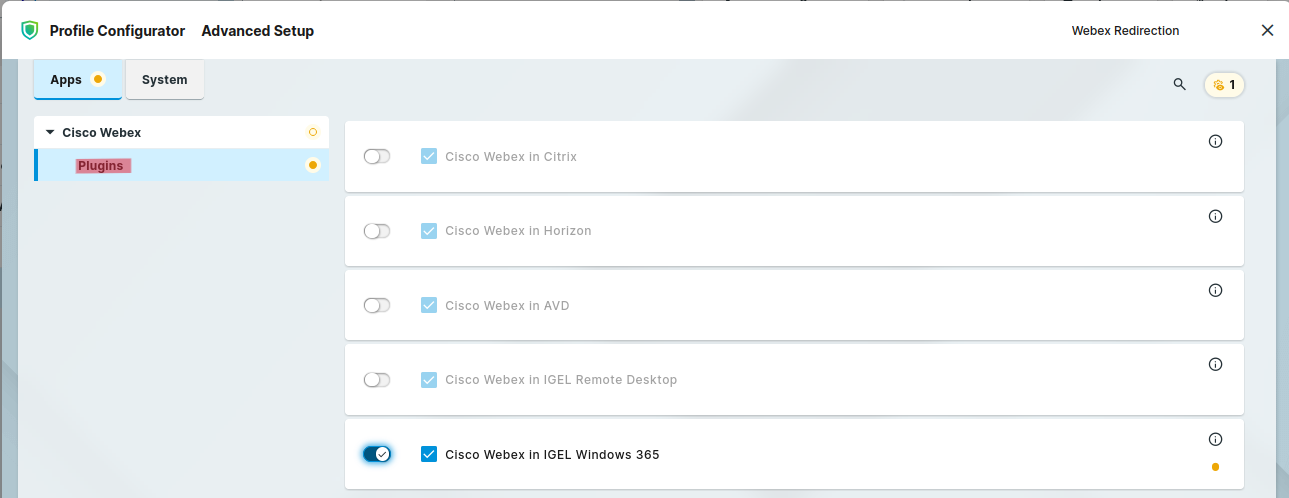Disable the Webex in IGEL Windows 365 toggle
The height and width of the screenshot is (498, 1289).
tap(376, 454)
